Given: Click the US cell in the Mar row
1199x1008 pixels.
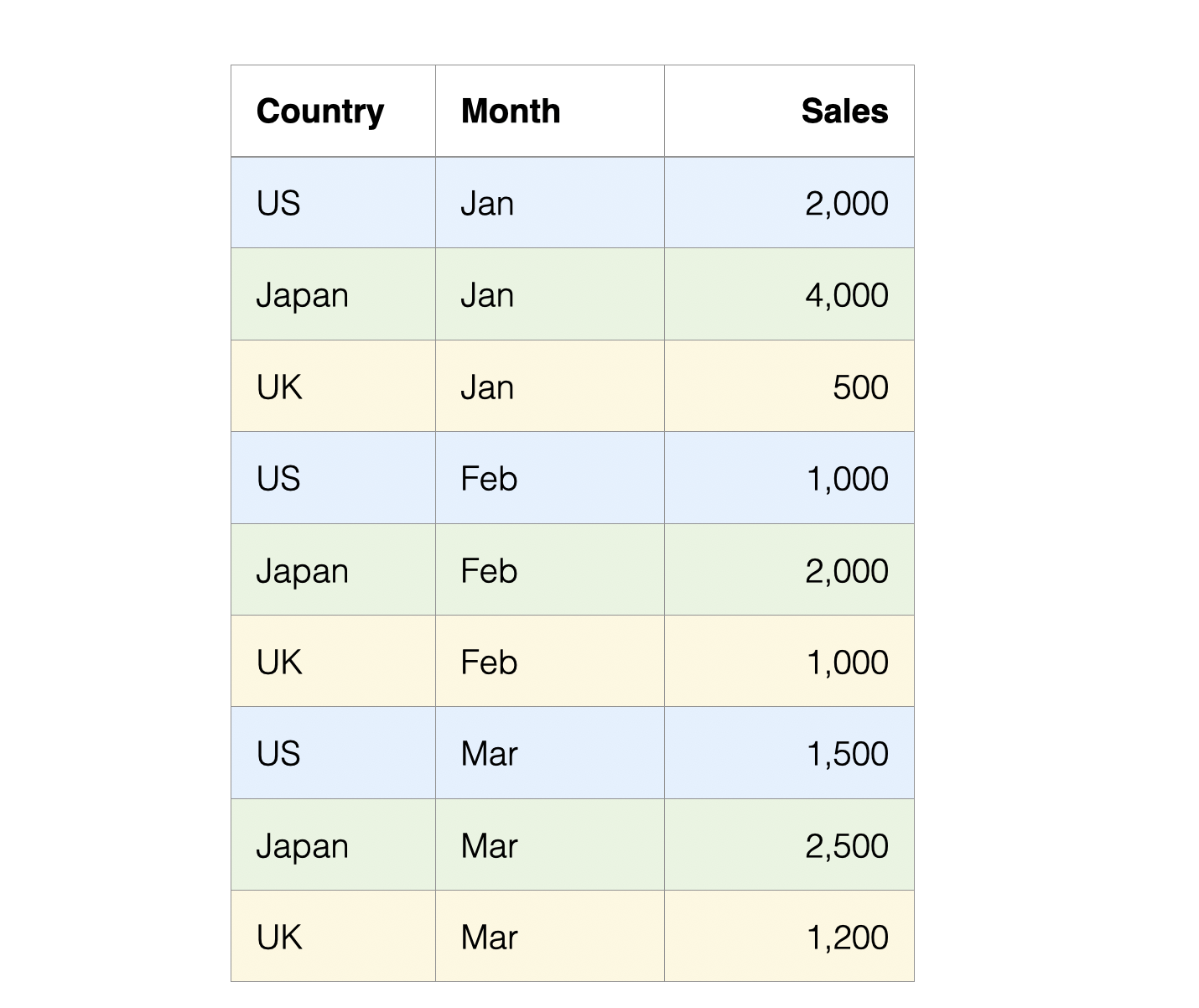Looking at the screenshot, I should coord(333,753).
